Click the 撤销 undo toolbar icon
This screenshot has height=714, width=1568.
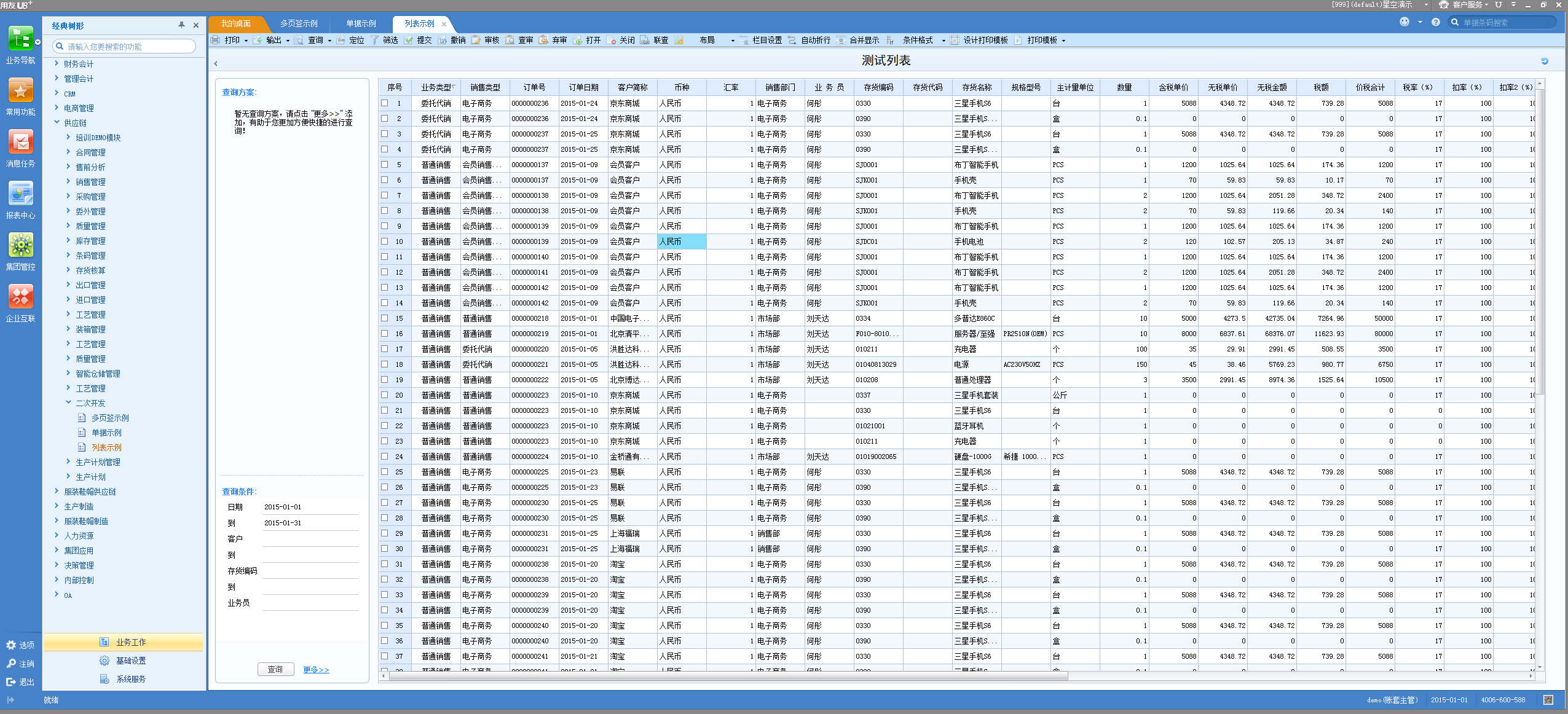pos(442,40)
